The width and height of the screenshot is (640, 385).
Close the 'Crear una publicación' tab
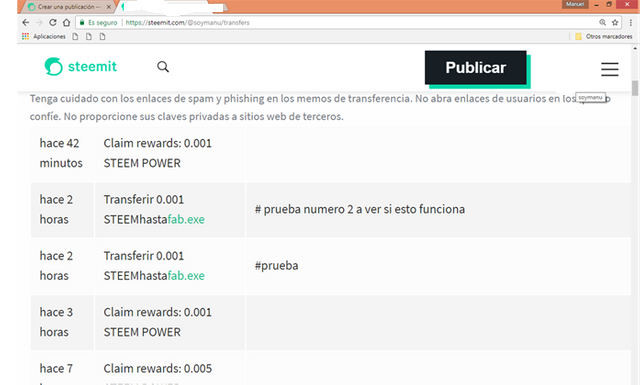(109, 7)
